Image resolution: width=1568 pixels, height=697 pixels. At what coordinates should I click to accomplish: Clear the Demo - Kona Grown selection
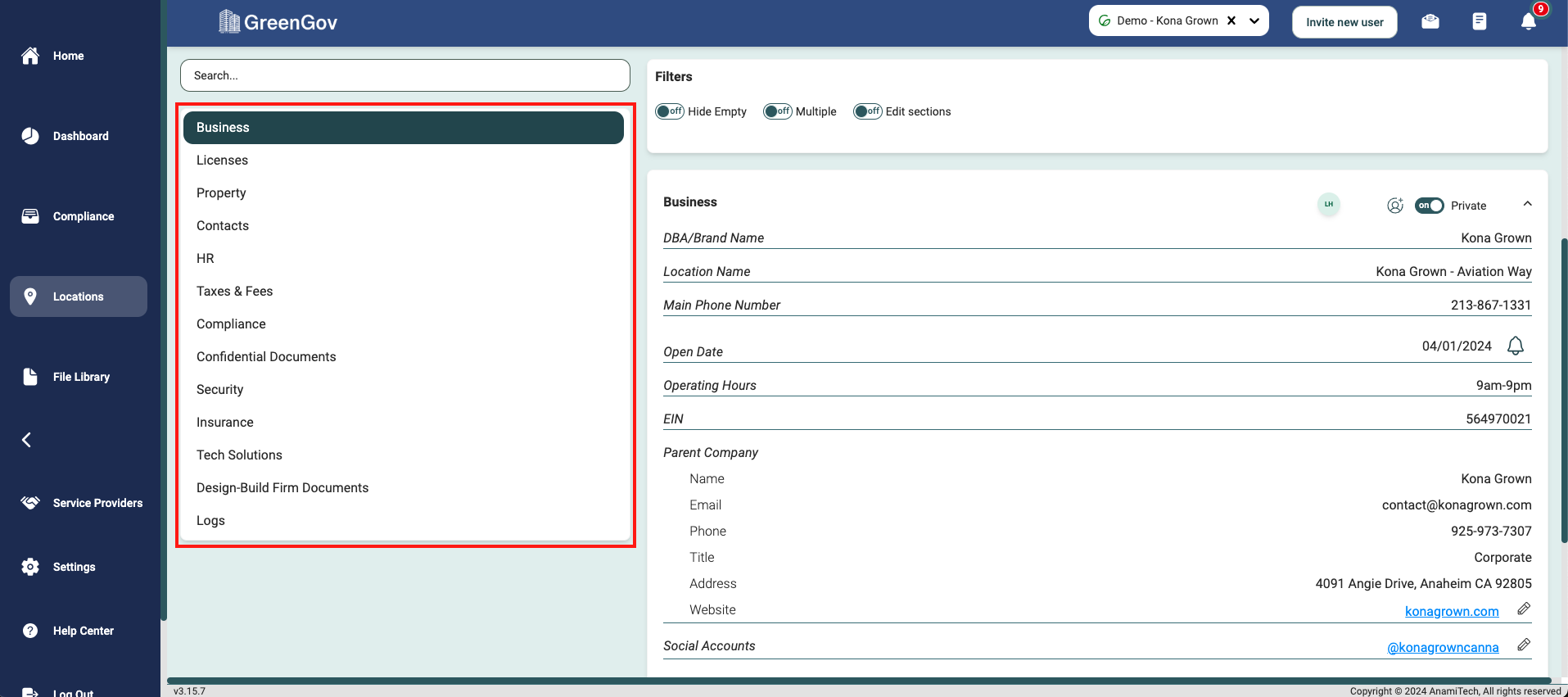click(x=1231, y=20)
